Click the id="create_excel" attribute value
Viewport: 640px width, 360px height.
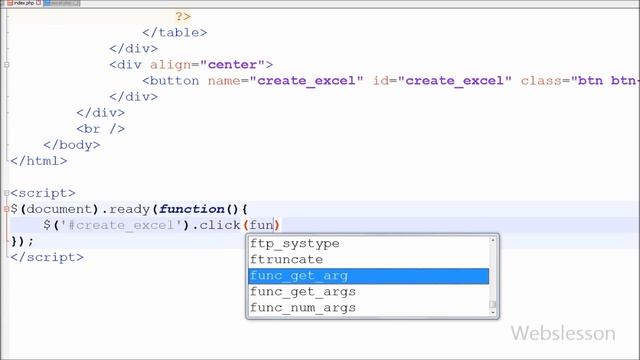click(455, 81)
